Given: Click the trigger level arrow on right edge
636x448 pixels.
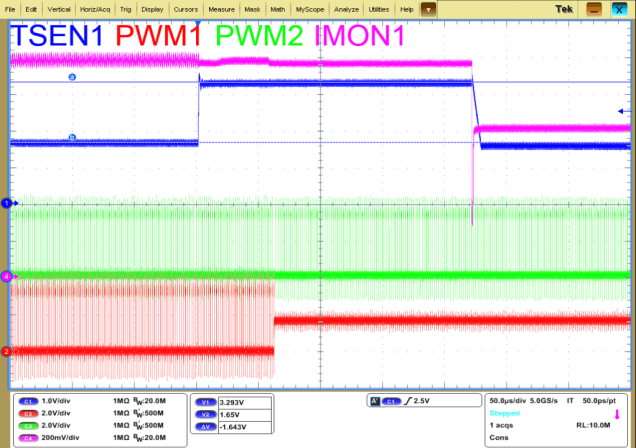Looking at the screenshot, I should (x=624, y=110).
